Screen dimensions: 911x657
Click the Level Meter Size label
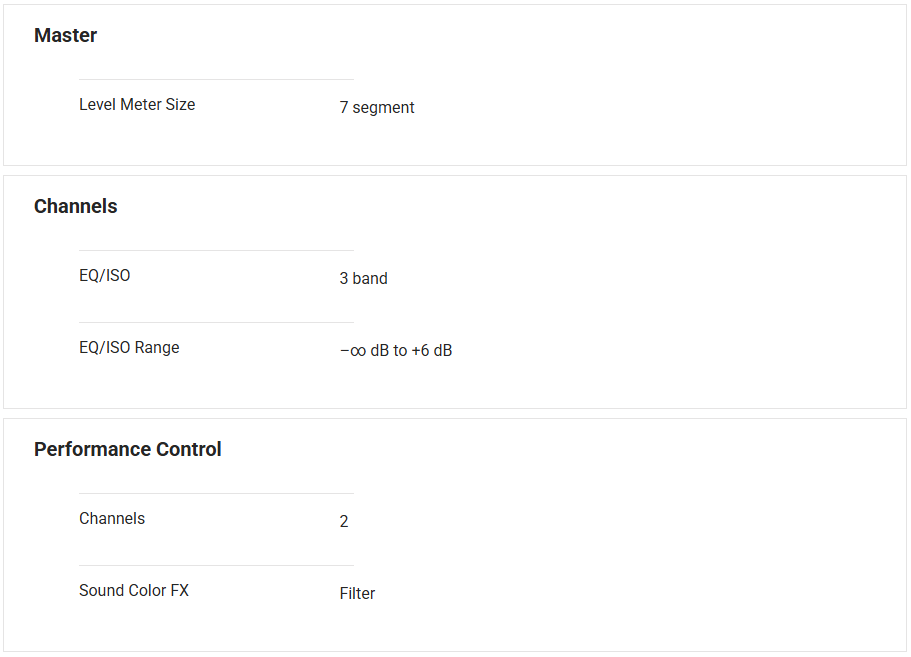137,105
